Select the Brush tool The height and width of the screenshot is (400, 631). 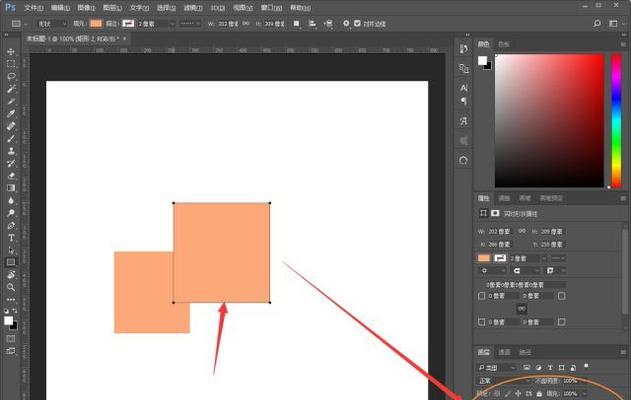[x=11, y=138]
